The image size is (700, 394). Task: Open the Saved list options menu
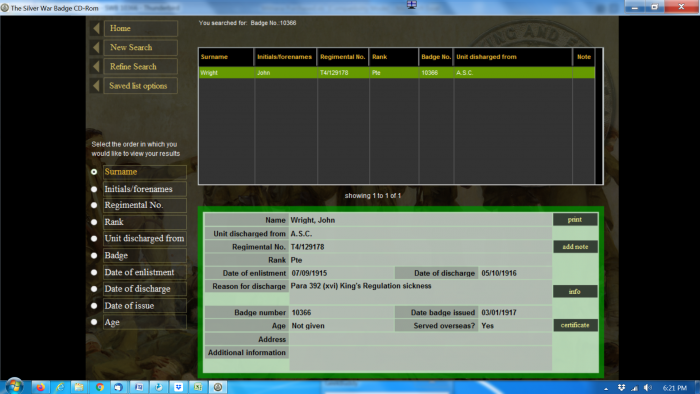point(140,86)
